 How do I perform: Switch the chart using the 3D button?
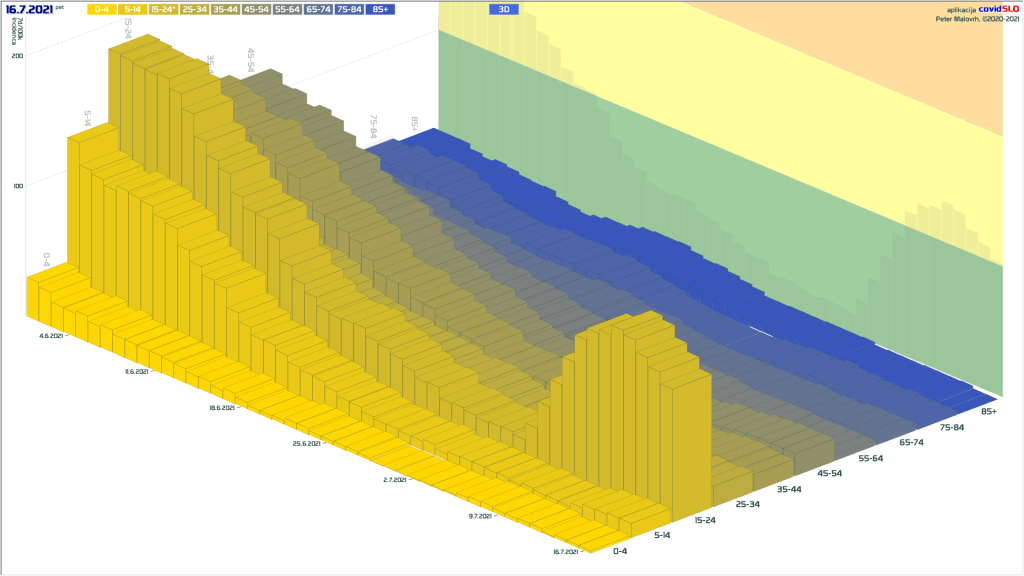click(x=504, y=9)
